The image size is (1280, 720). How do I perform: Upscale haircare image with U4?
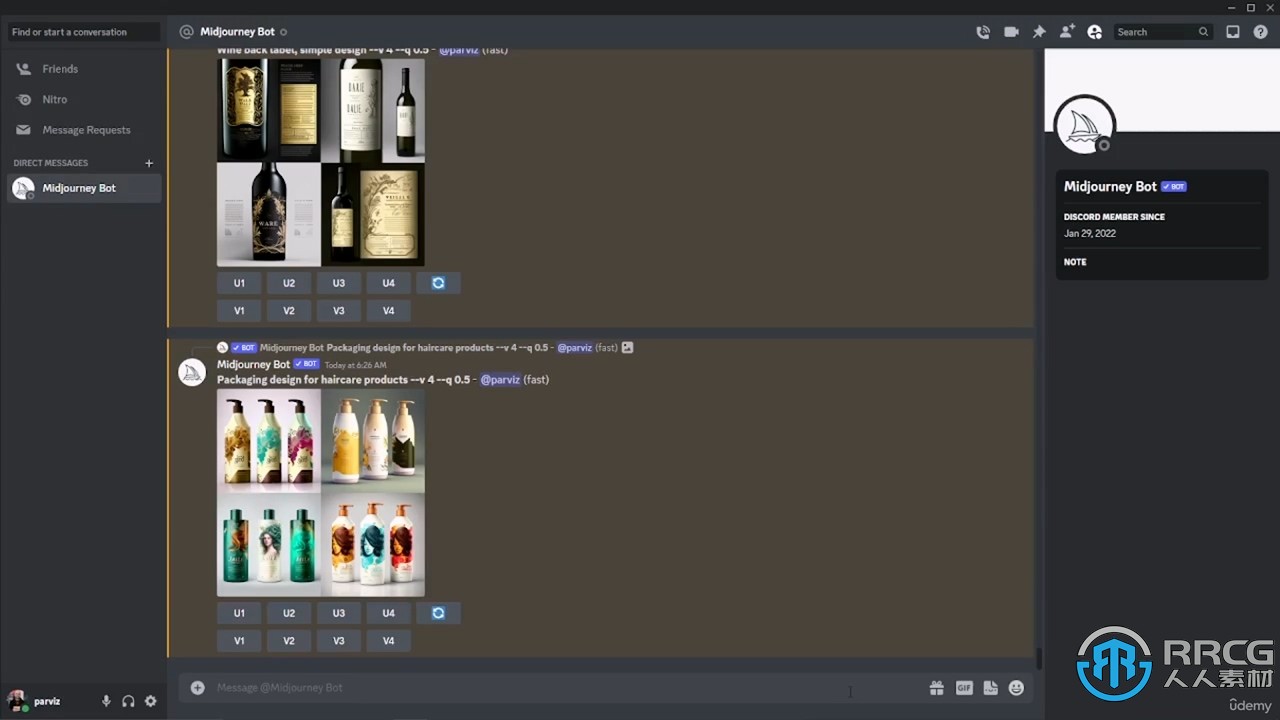click(x=389, y=613)
